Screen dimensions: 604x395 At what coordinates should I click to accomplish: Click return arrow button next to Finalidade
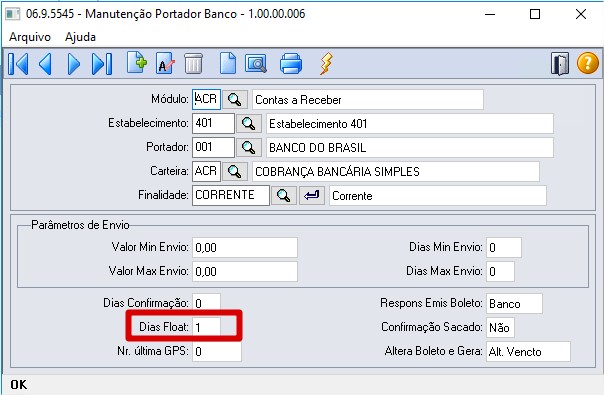pos(312,195)
